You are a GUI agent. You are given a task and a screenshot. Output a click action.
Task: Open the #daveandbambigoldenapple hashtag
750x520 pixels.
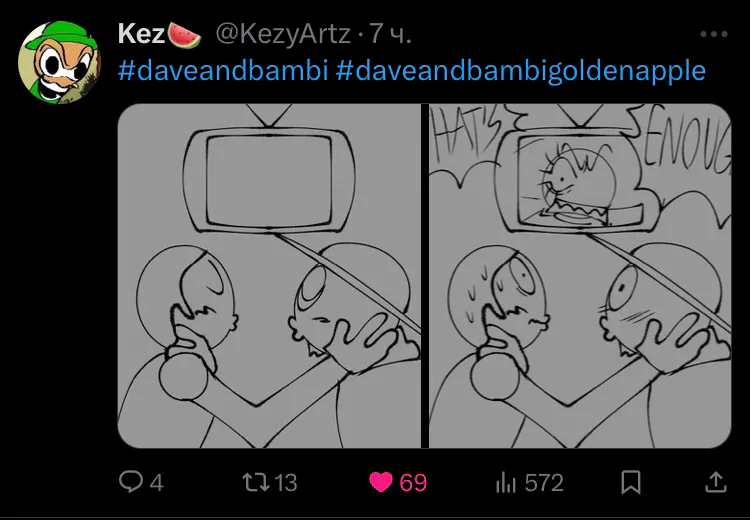pyautogui.click(x=520, y=71)
